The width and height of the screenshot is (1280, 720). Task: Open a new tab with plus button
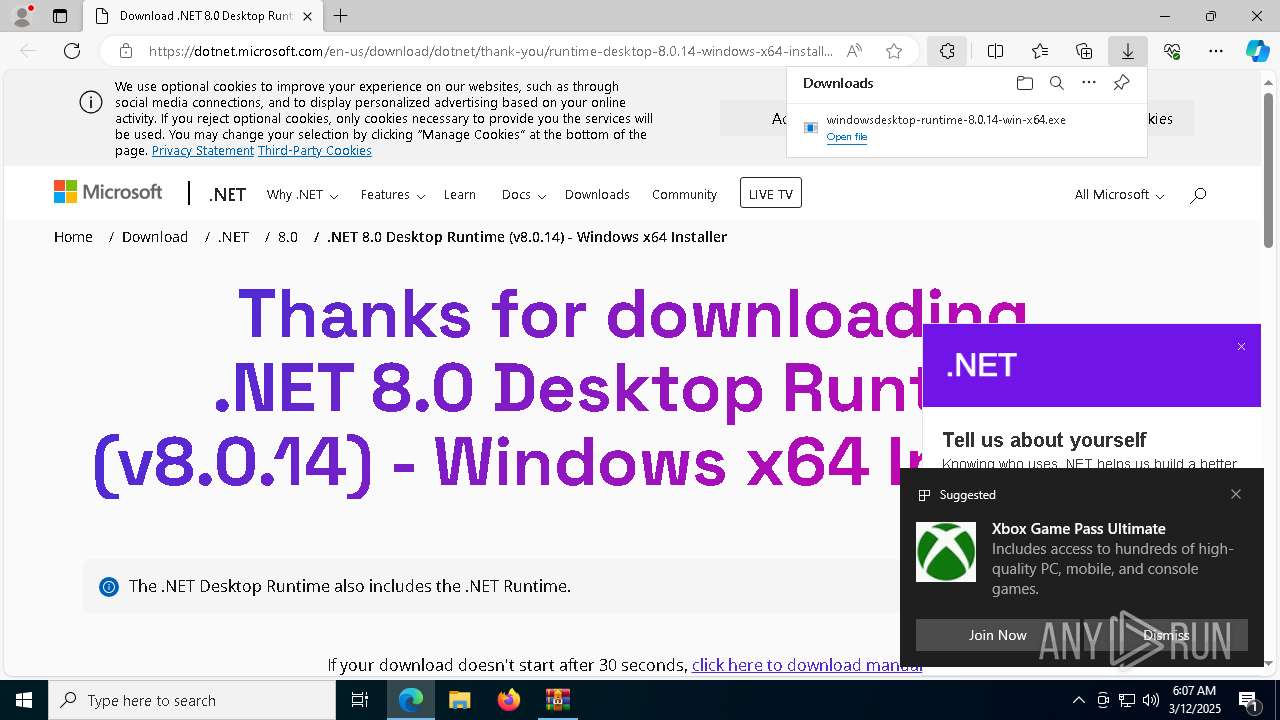tap(341, 16)
